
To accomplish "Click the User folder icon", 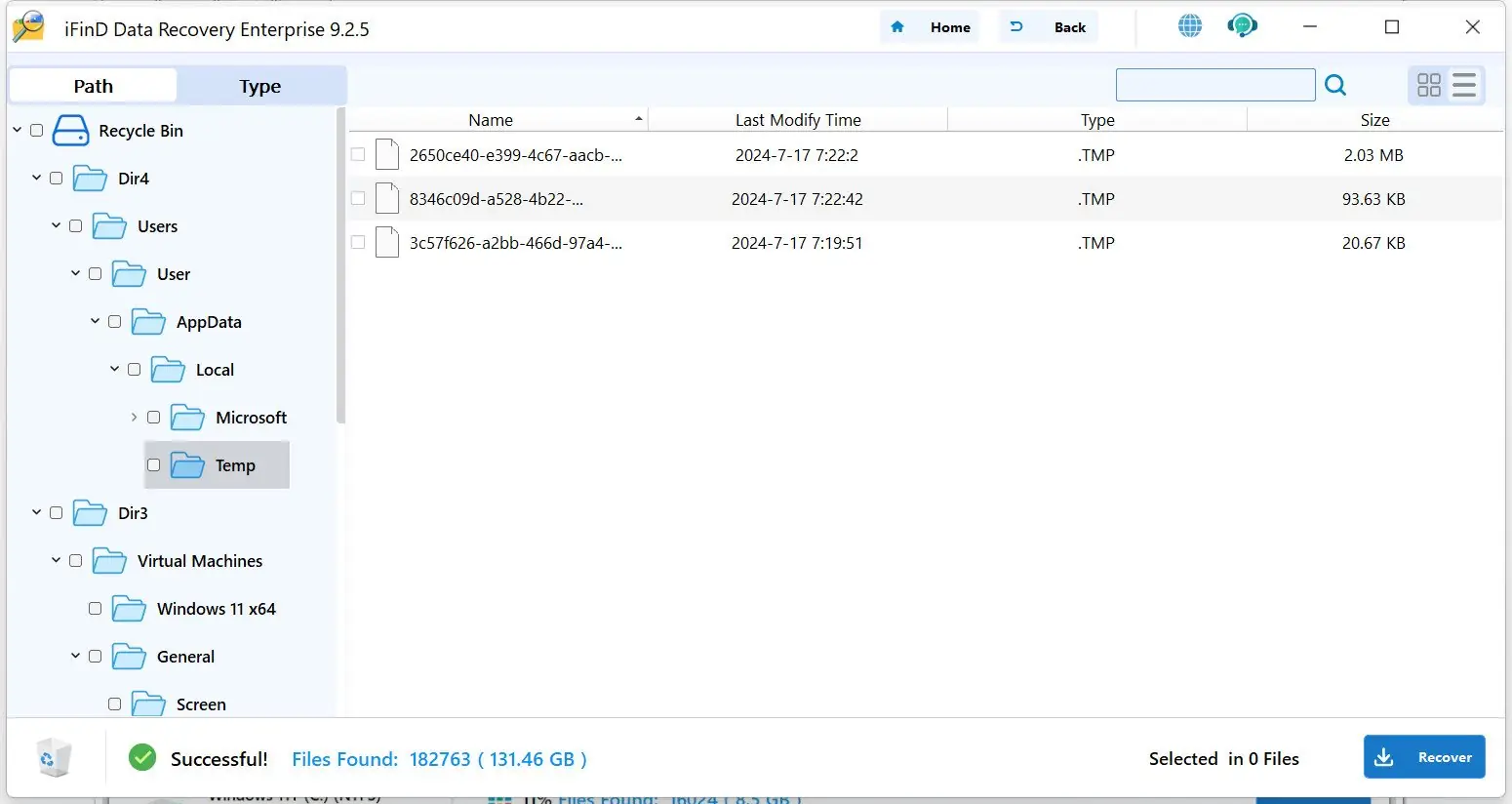I will pos(129,274).
